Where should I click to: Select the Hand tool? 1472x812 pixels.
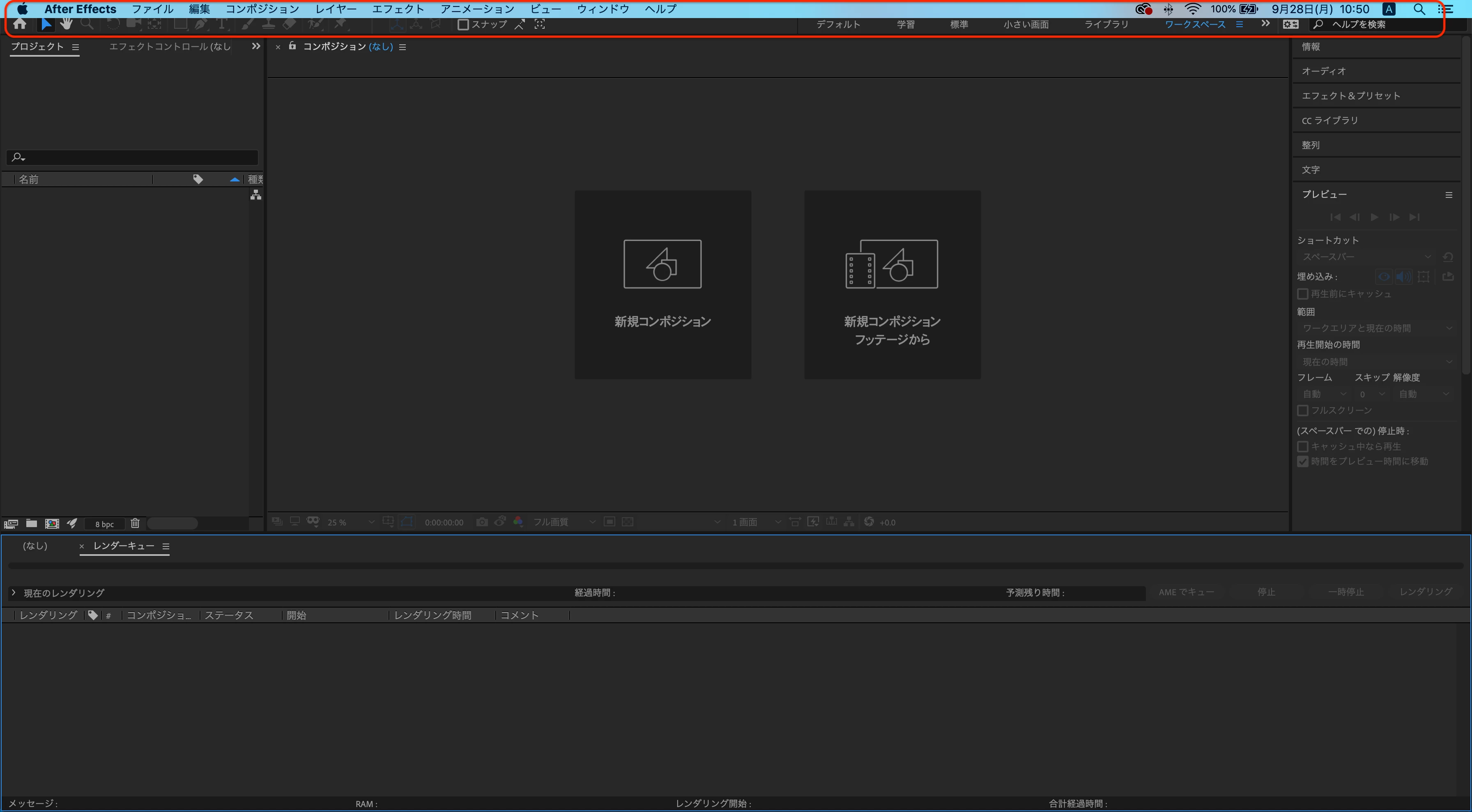[66, 24]
